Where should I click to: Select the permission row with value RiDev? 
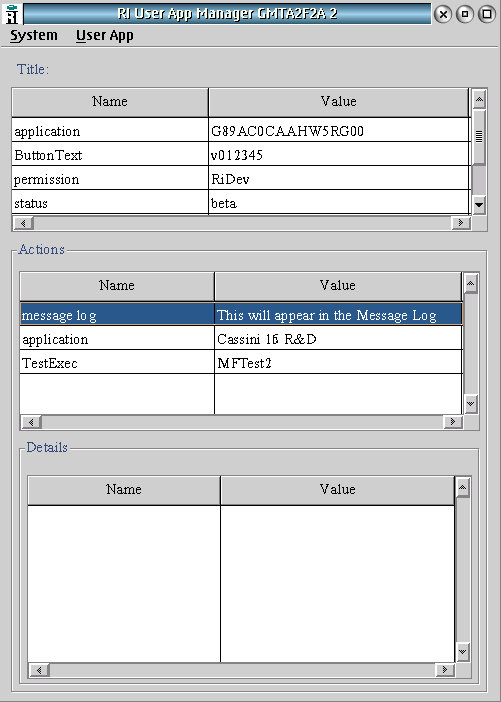(241, 179)
